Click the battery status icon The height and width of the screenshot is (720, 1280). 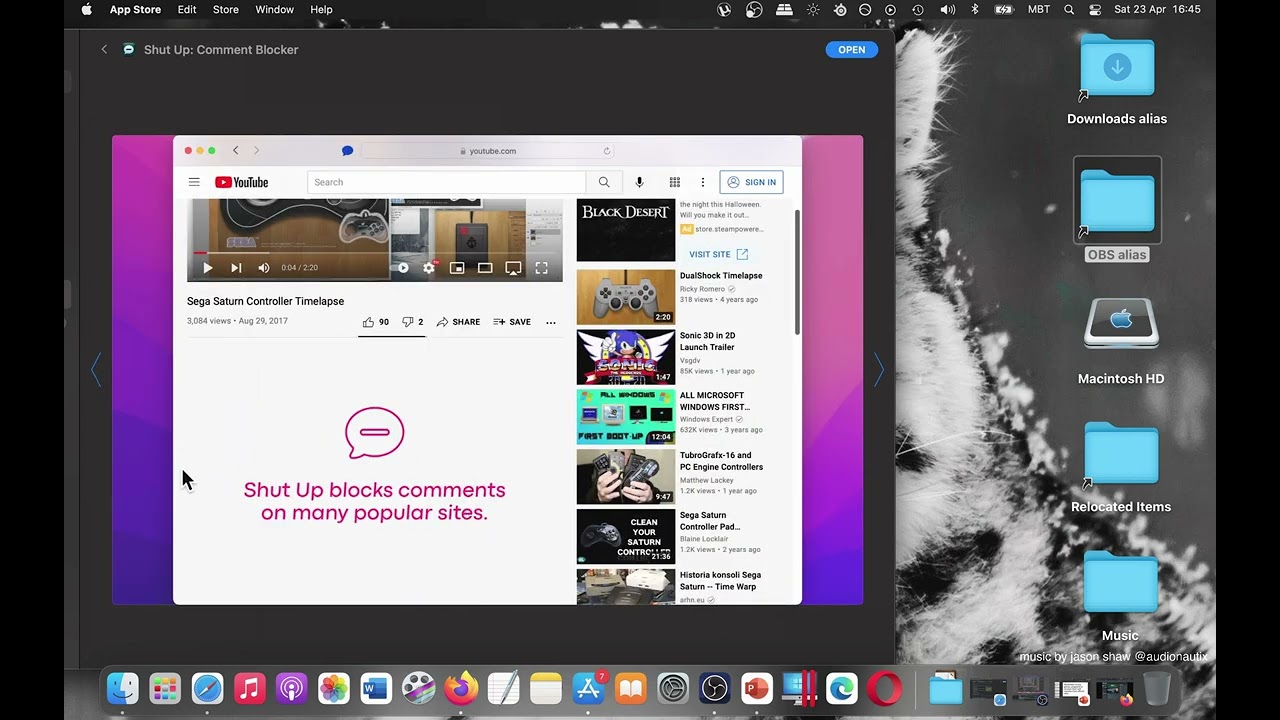1004,10
